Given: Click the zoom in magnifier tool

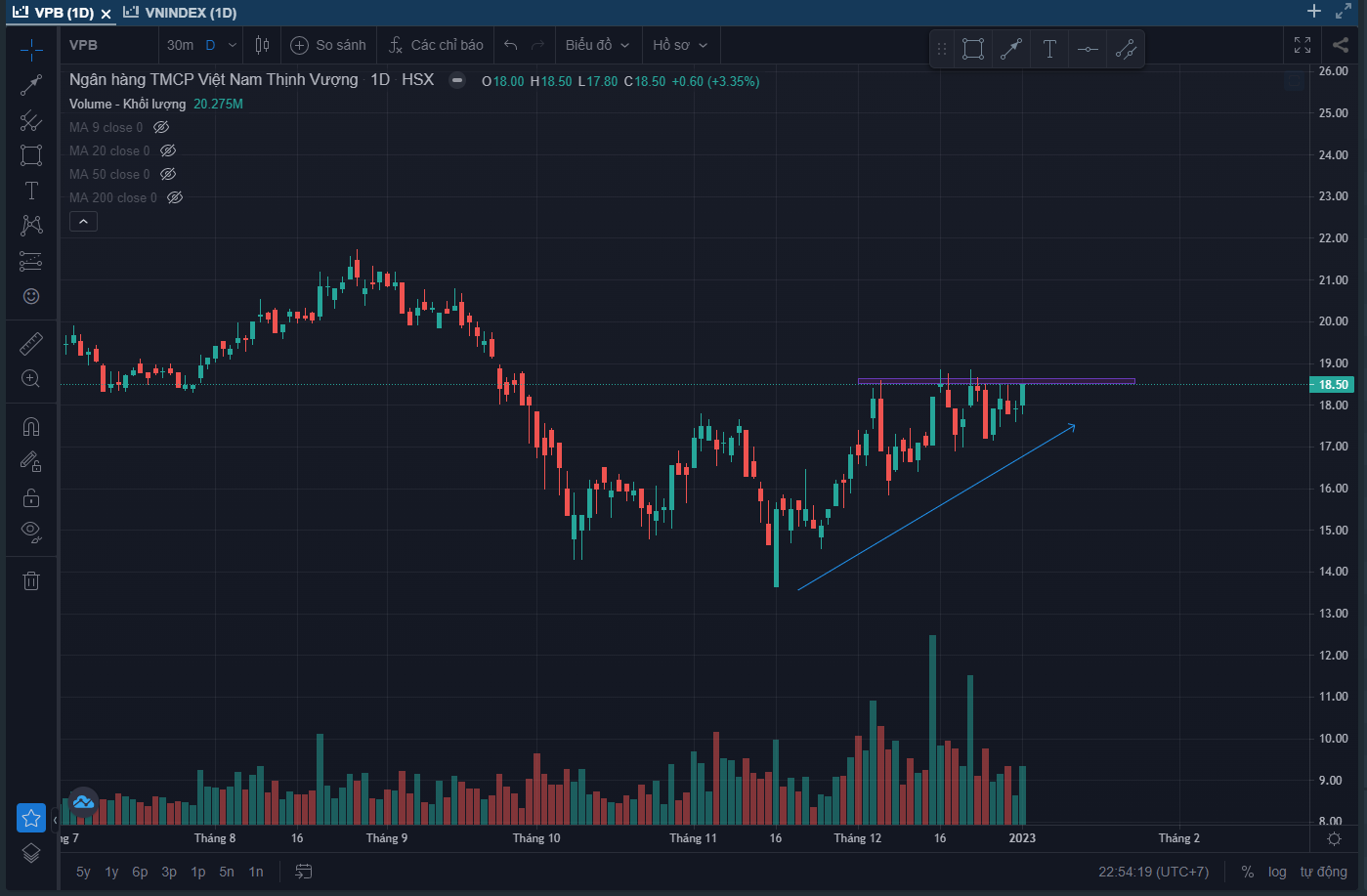Looking at the screenshot, I should [x=31, y=379].
